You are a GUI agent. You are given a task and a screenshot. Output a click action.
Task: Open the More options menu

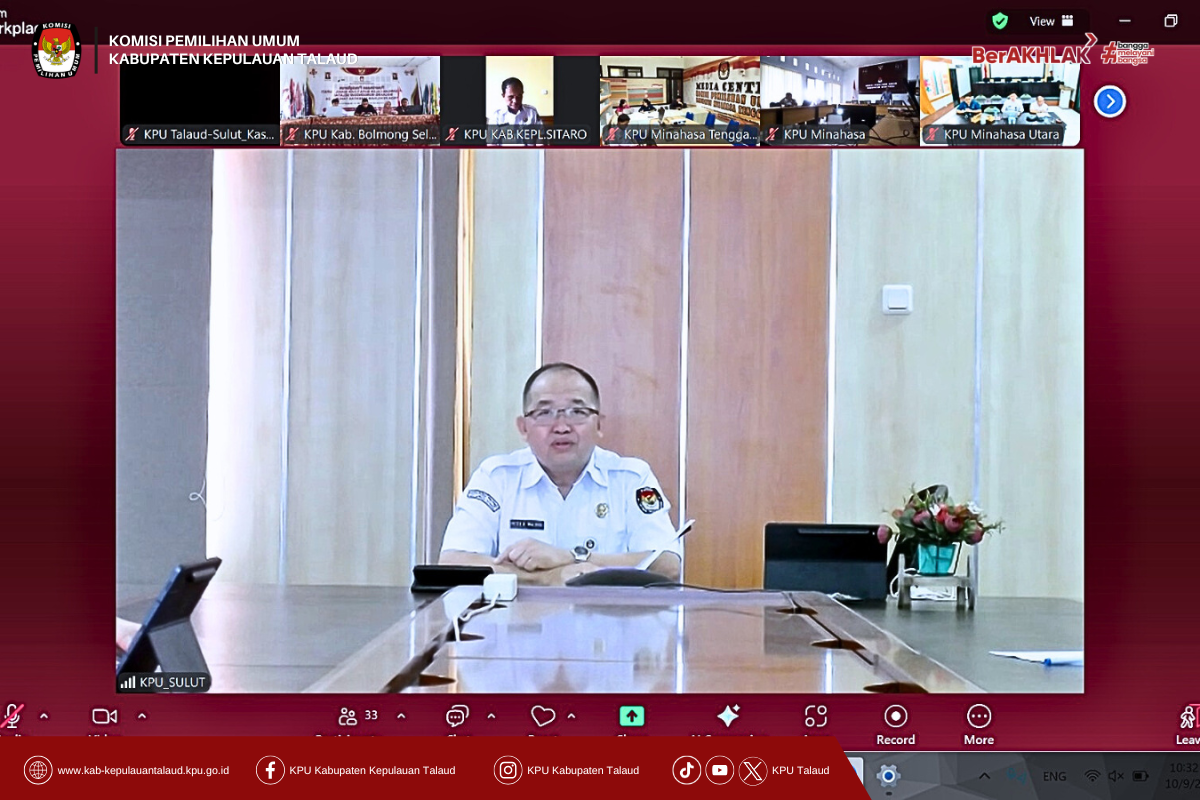[x=979, y=717]
